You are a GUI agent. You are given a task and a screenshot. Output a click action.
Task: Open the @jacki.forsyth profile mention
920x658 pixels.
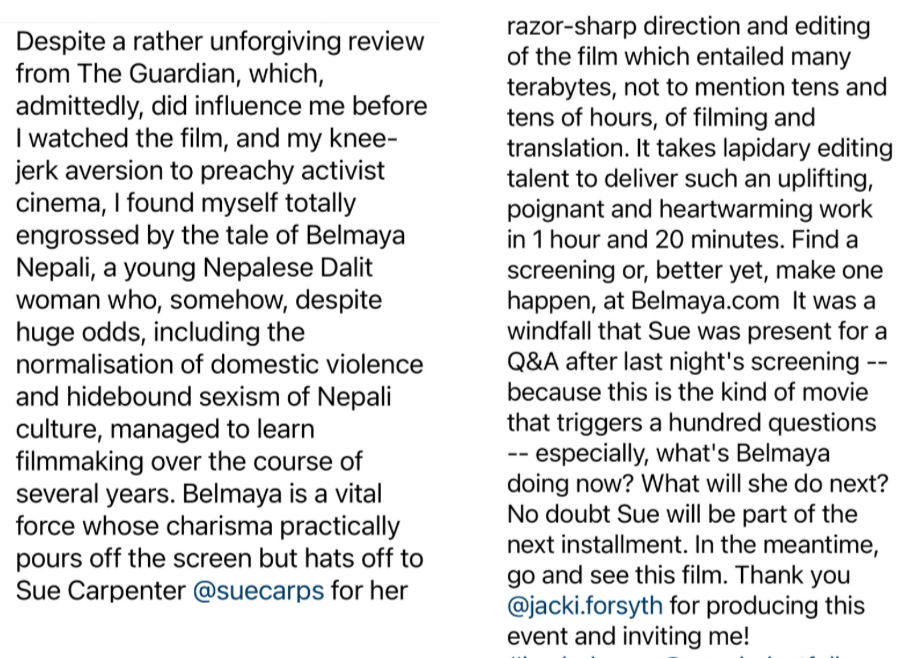pos(587,606)
